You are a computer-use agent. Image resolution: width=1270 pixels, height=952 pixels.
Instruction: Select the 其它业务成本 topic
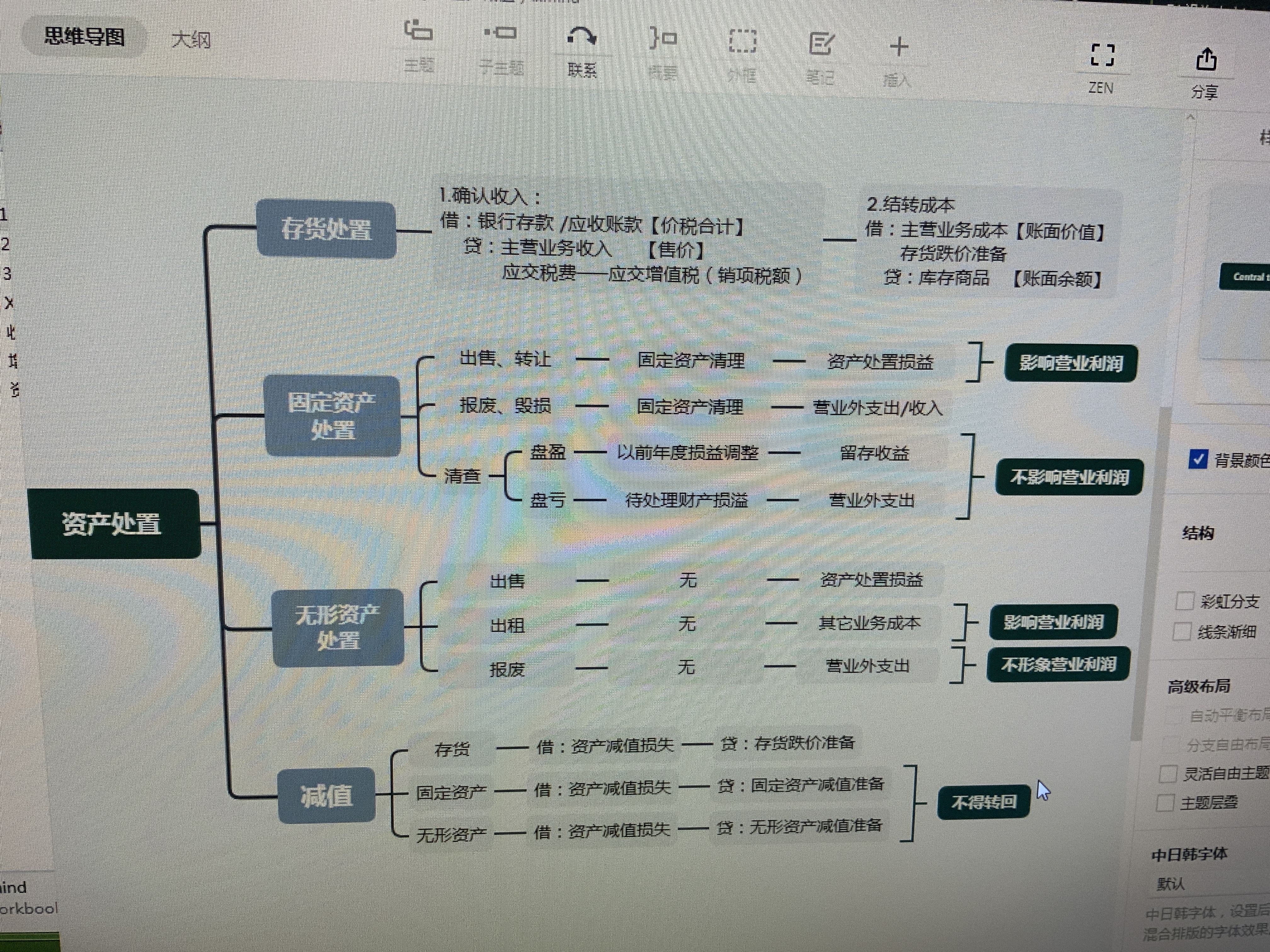coord(869,623)
